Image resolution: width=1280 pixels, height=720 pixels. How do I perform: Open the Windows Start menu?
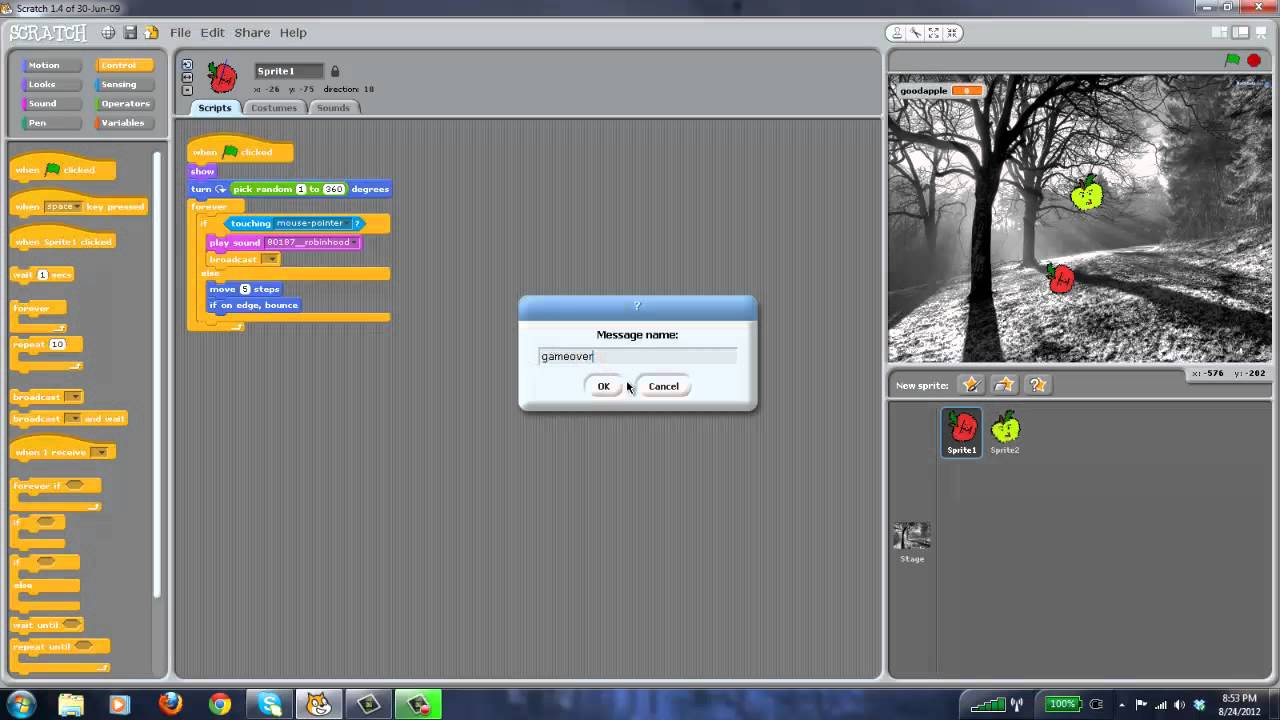pyautogui.click(x=22, y=704)
